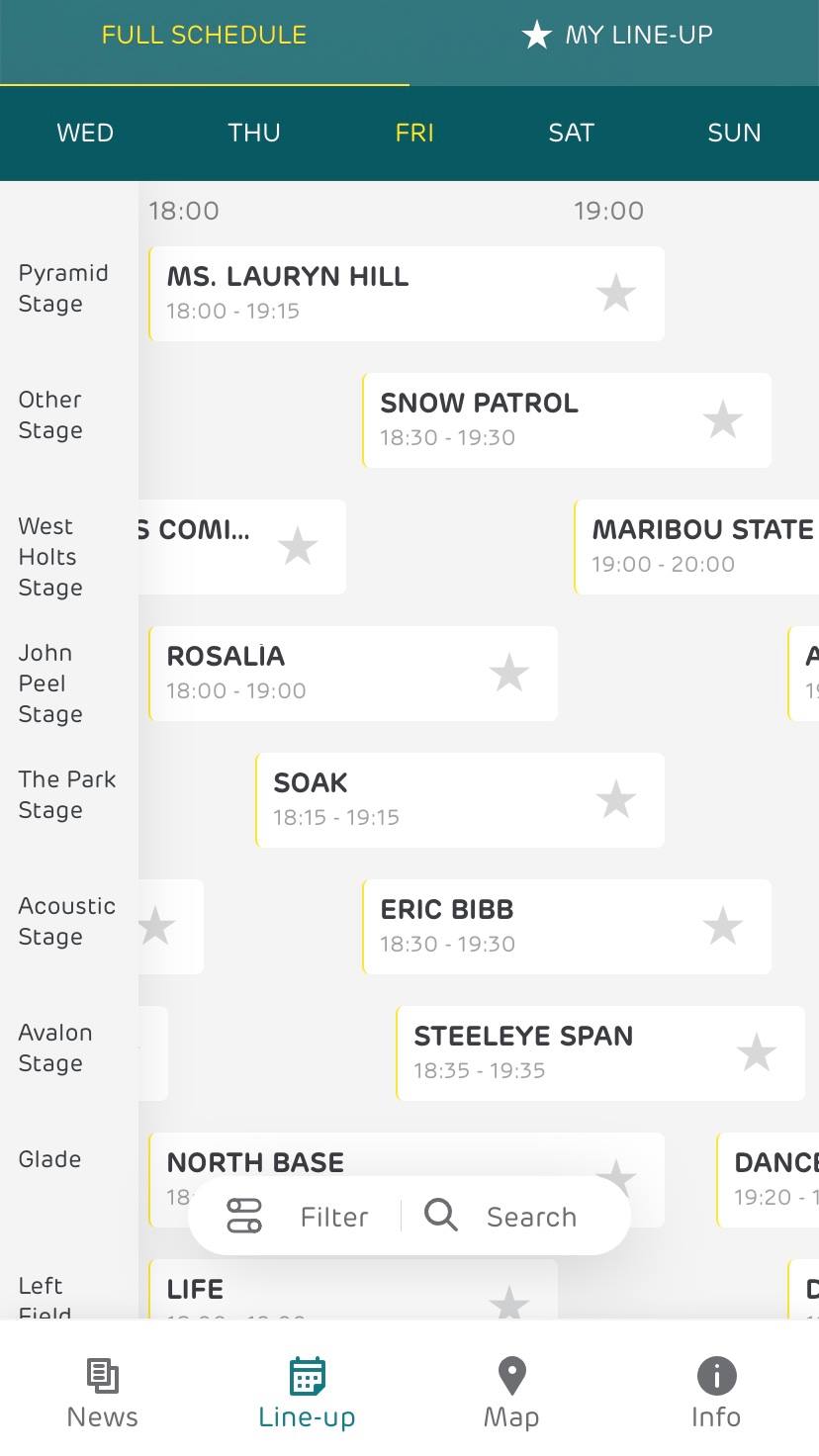Toggle favorite star for Steeleye Span

756,1053
